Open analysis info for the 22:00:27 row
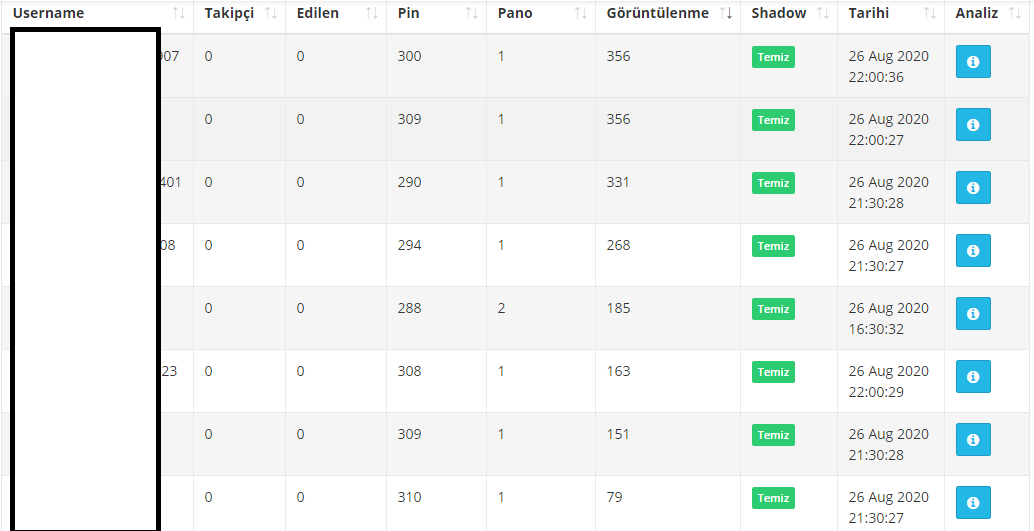The width and height of the screenshot is (1034, 531). (x=973, y=125)
